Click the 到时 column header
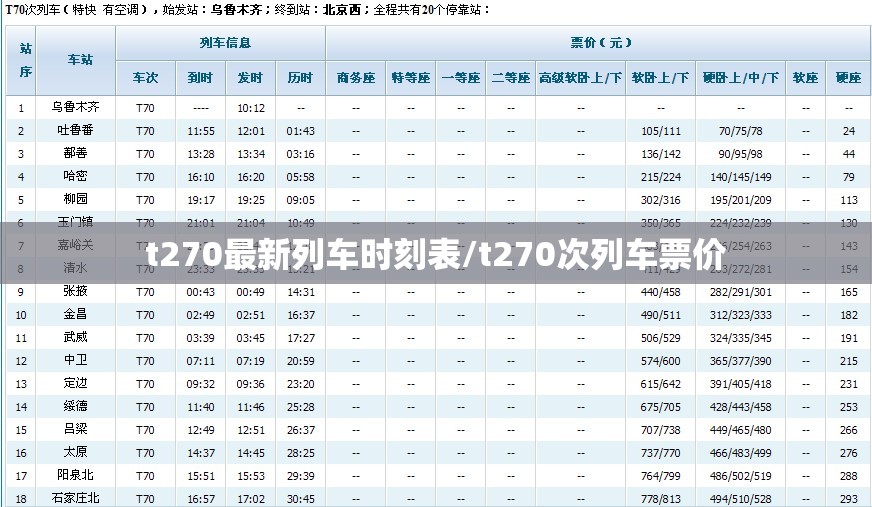 (x=200, y=78)
